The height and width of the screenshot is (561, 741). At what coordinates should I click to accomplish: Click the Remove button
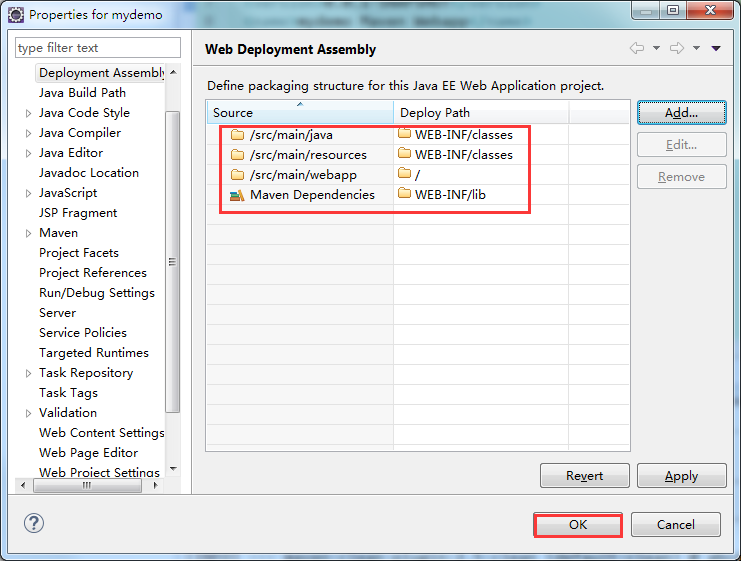(681, 177)
